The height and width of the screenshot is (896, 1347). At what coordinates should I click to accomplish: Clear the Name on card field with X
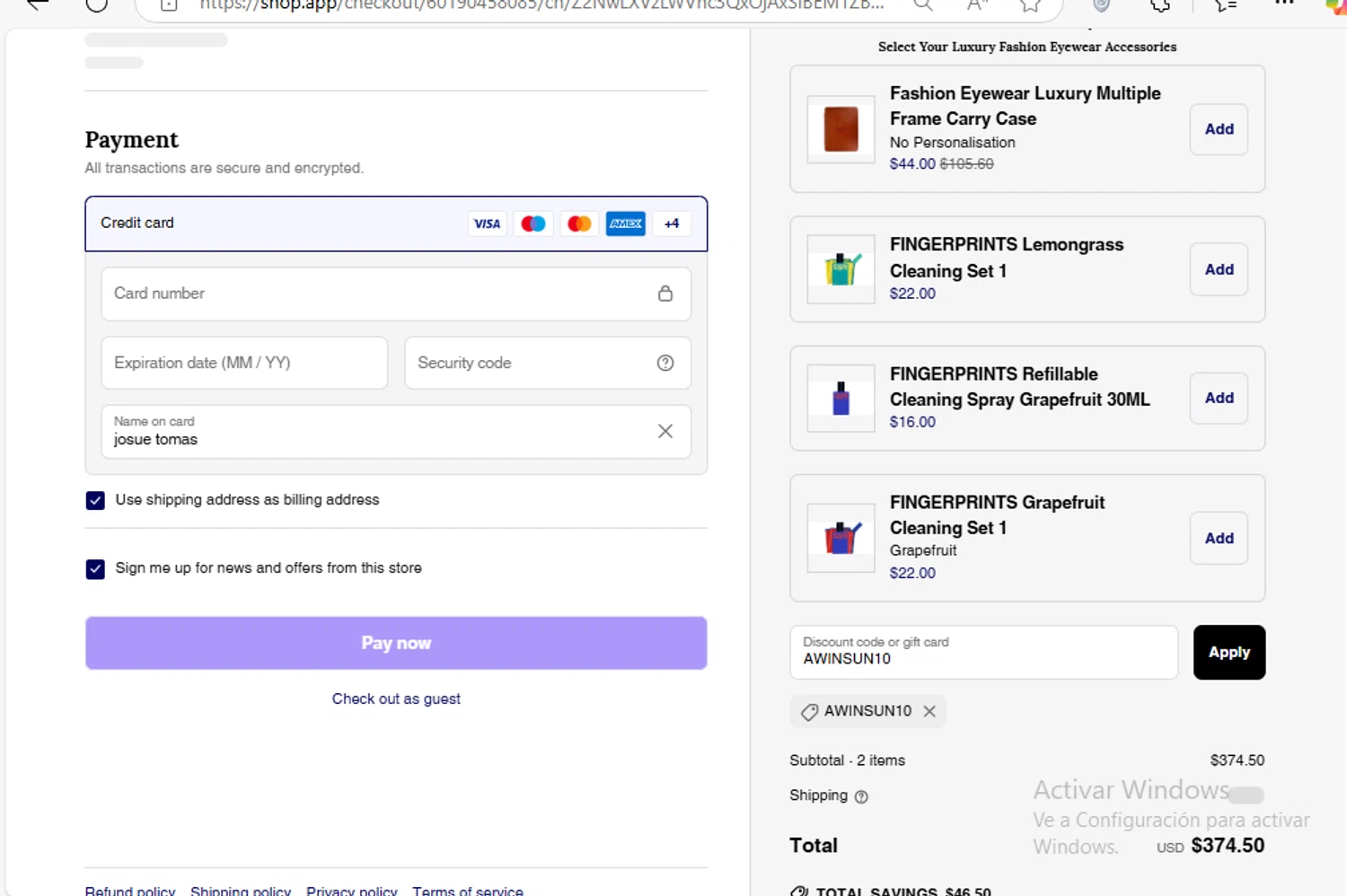pyautogui.click(x=665, y=431)
